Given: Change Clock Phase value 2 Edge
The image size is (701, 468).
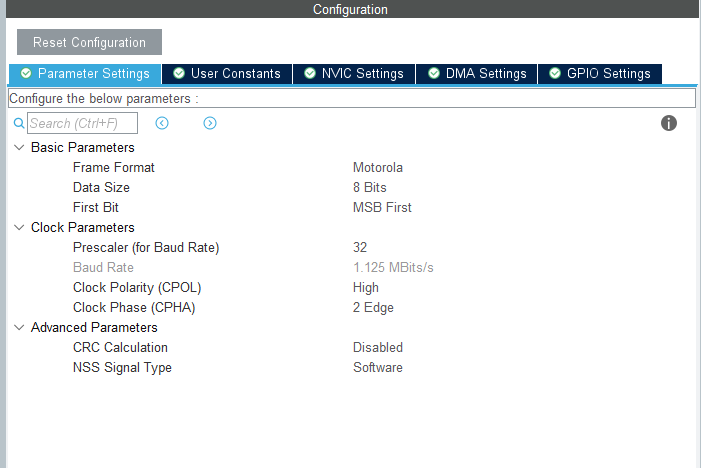Looking at the screenshot, I should pyautogui.click(x=373, y=308).
